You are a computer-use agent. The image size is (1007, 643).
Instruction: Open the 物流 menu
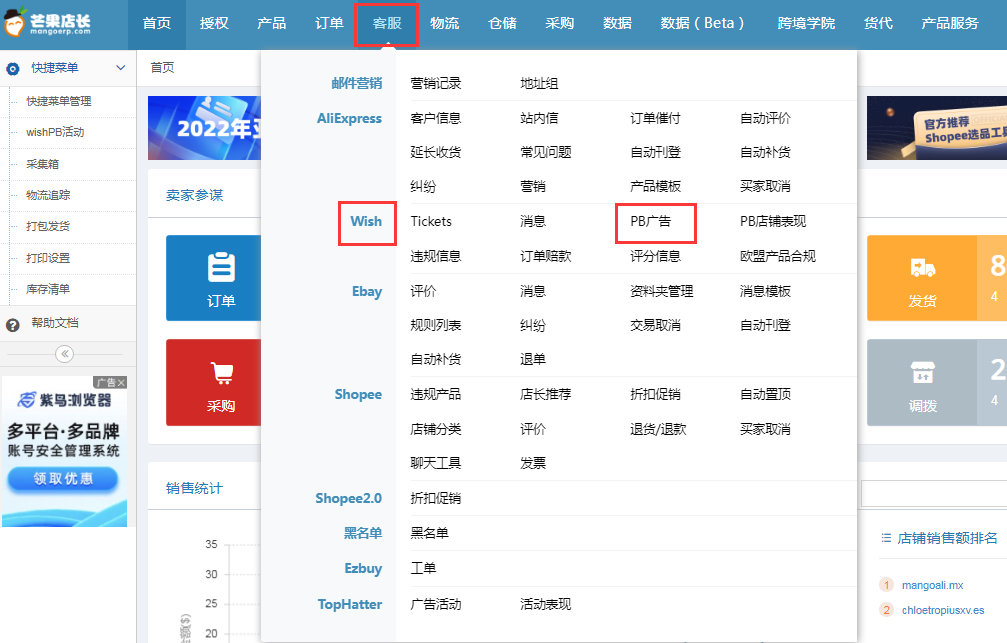tap(444, 23)
